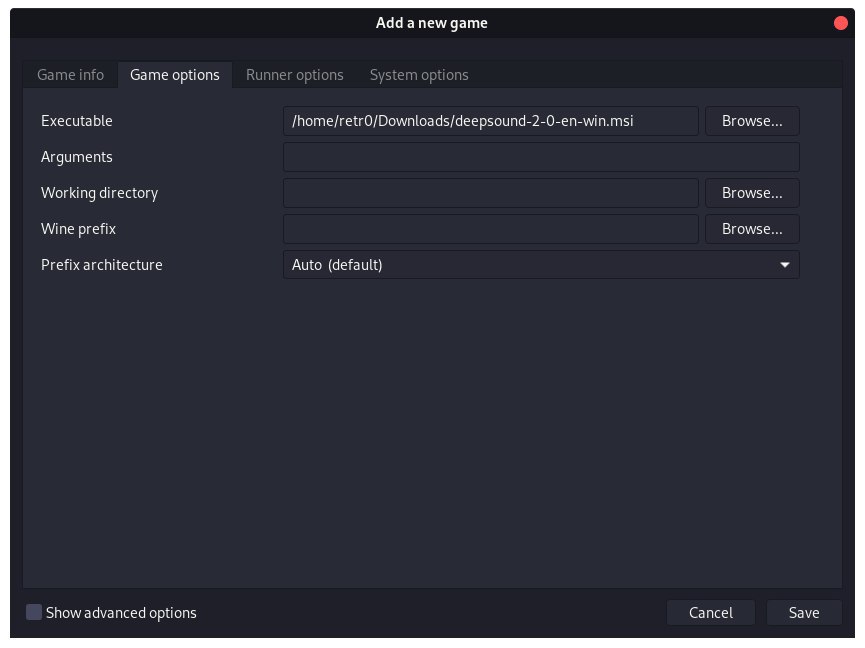The width and height of the screenshot is (865, 648).
Task: Click the Prefix architecture label
Action: click(x=102, y=265)
